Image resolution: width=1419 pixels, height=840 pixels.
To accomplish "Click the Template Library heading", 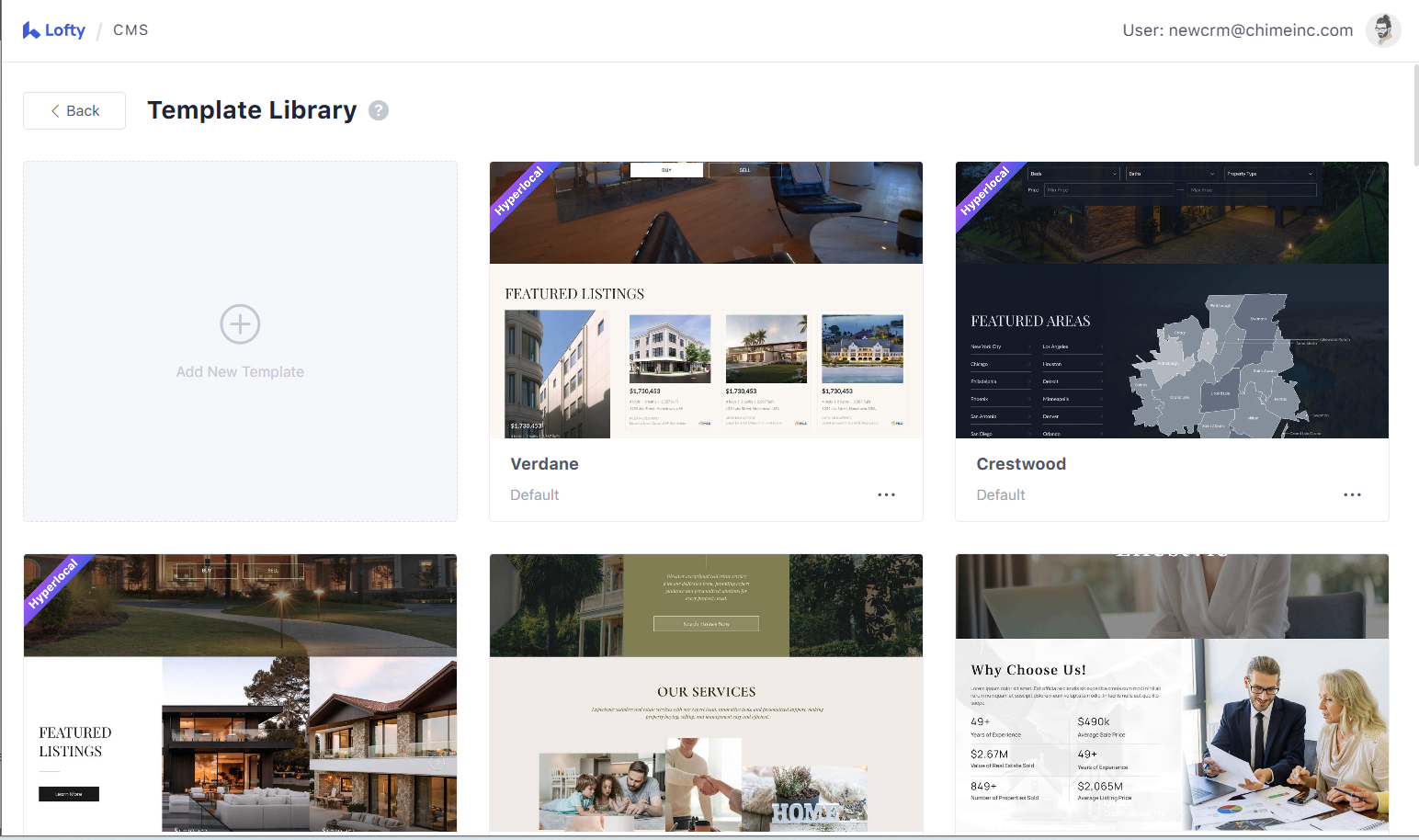I will click(252, 110).
